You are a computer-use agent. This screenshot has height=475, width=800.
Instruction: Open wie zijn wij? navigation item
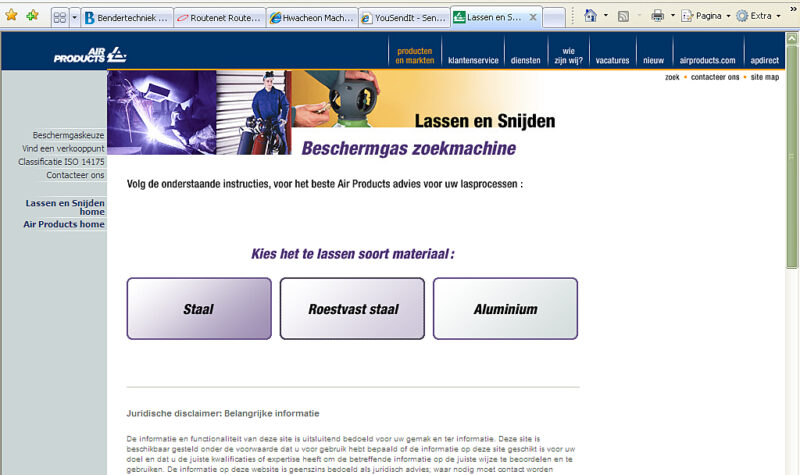pos(568,56)
